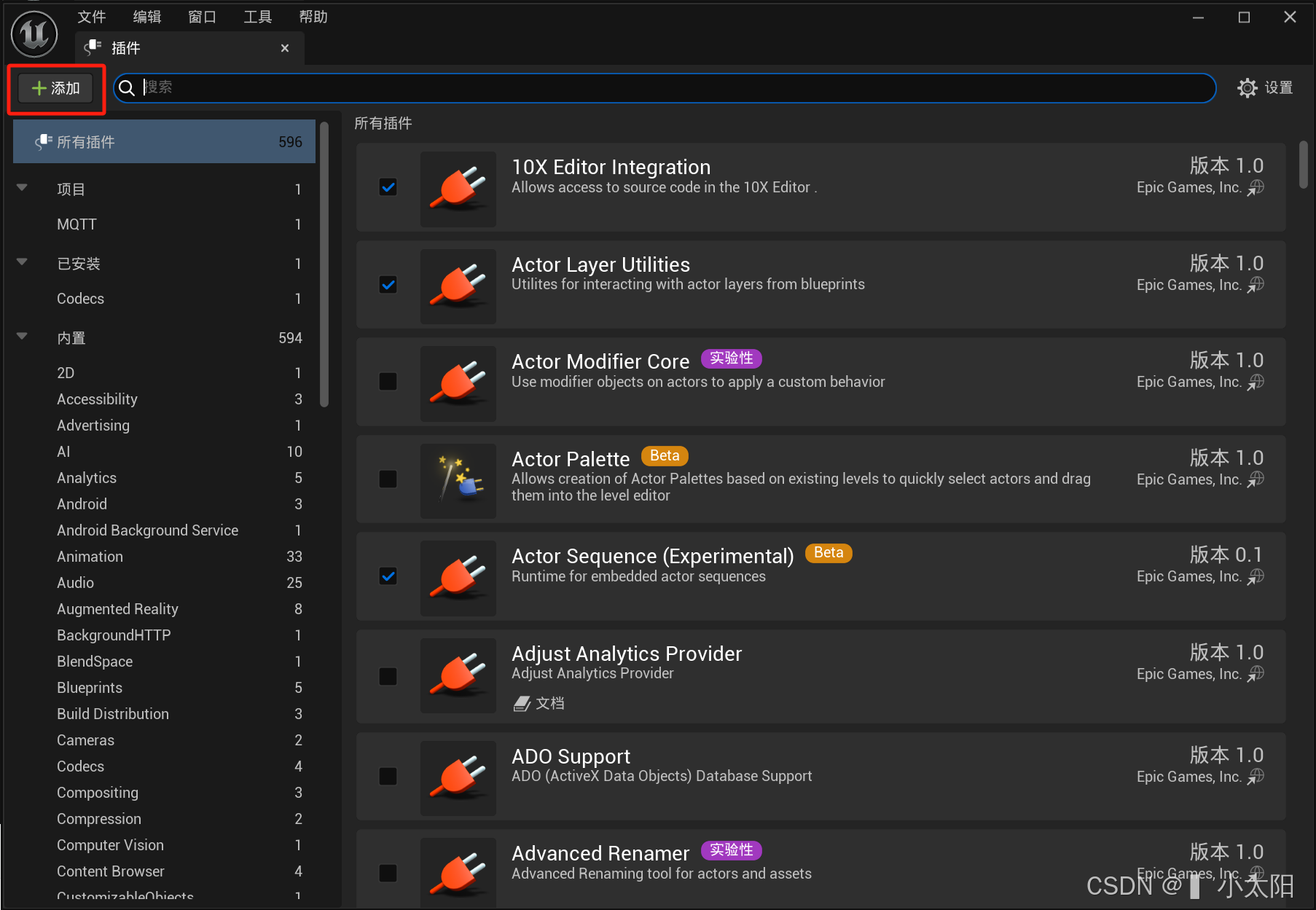The height and width of the screenshot is (910, 1316).
Task: Click the 添加 add plugin button
Action: click(56, 88)
